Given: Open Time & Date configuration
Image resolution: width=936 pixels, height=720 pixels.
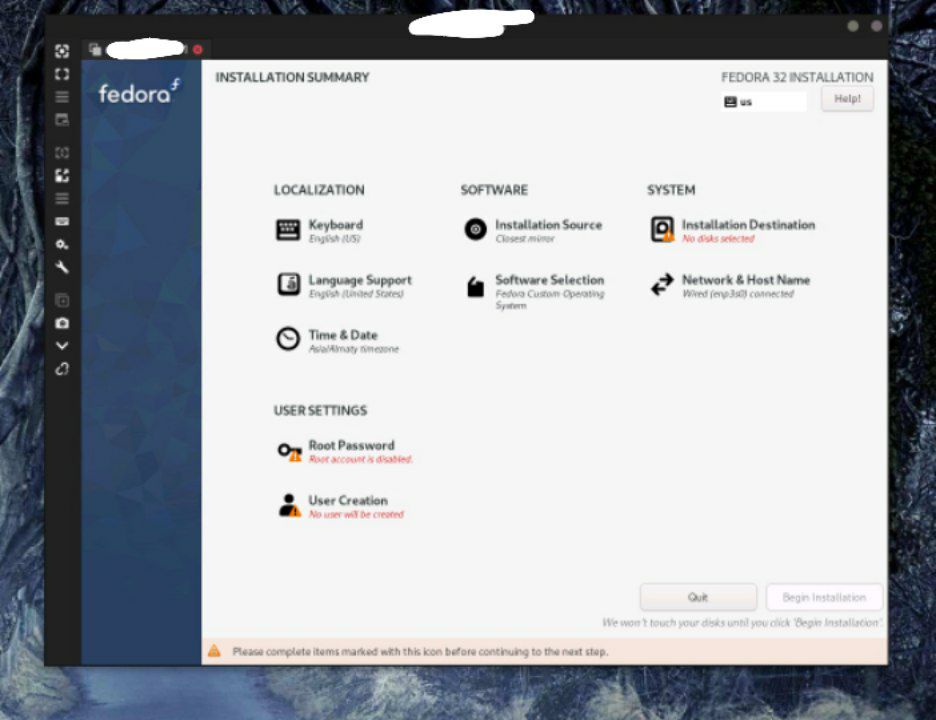Looking at the screenshot, I should [x=337, y=340].
